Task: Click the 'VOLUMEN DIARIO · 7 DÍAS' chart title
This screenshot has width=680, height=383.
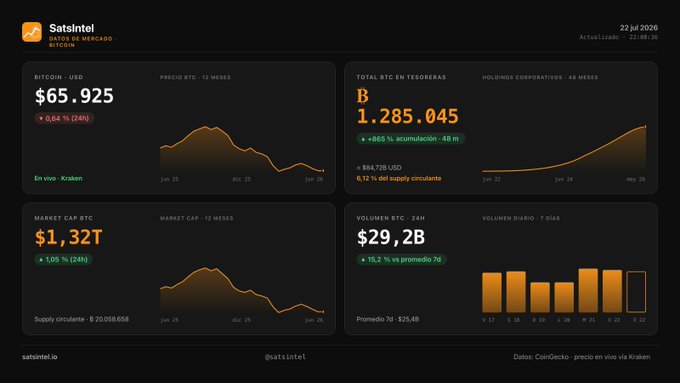Action: click(521, 218)
